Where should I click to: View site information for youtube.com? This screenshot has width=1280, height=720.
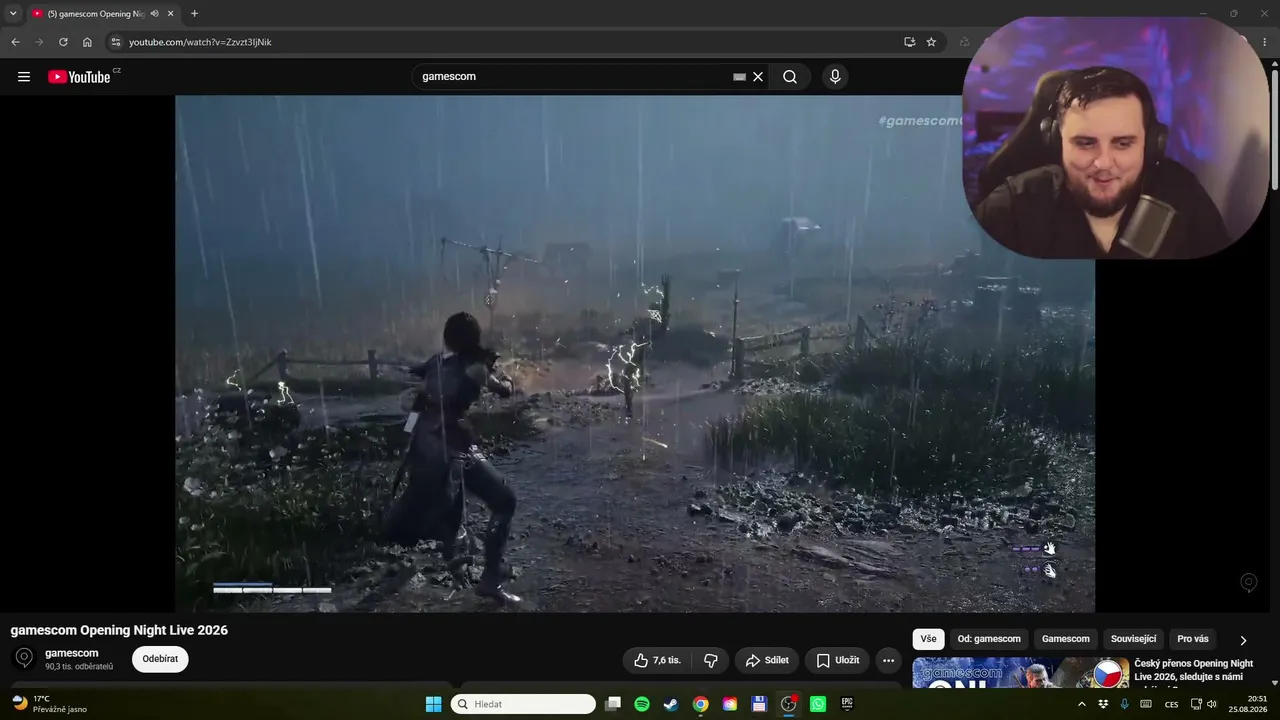click(116, 42)
